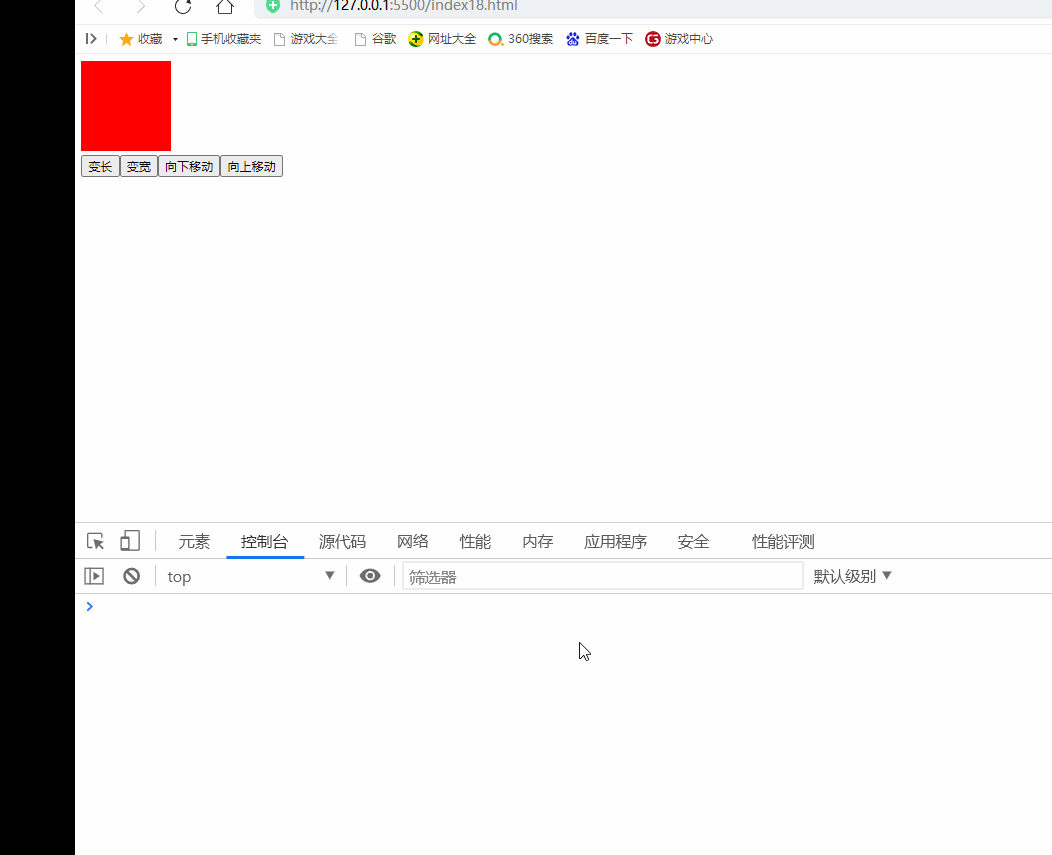Open 游戏大全 bookmark
1052x855 pixels.
coord(305,39)
